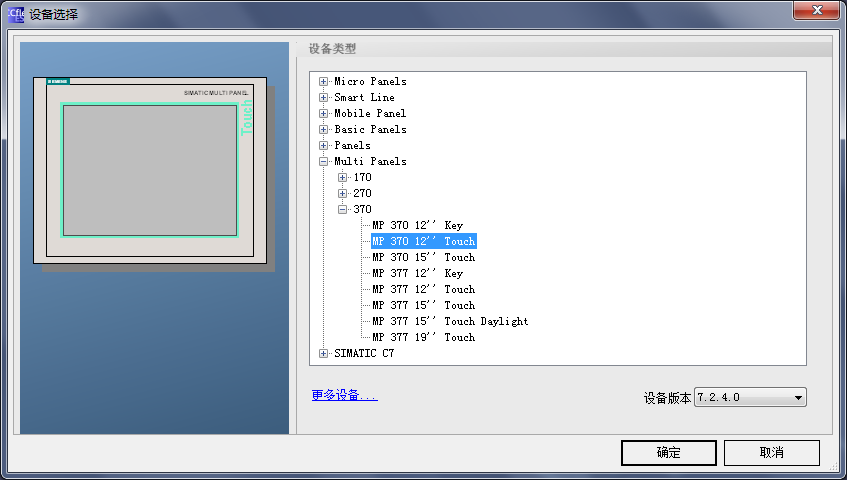The image size is (847, 480).
Task: Cancel with the 取消 button
Action: tap(771, 452)
